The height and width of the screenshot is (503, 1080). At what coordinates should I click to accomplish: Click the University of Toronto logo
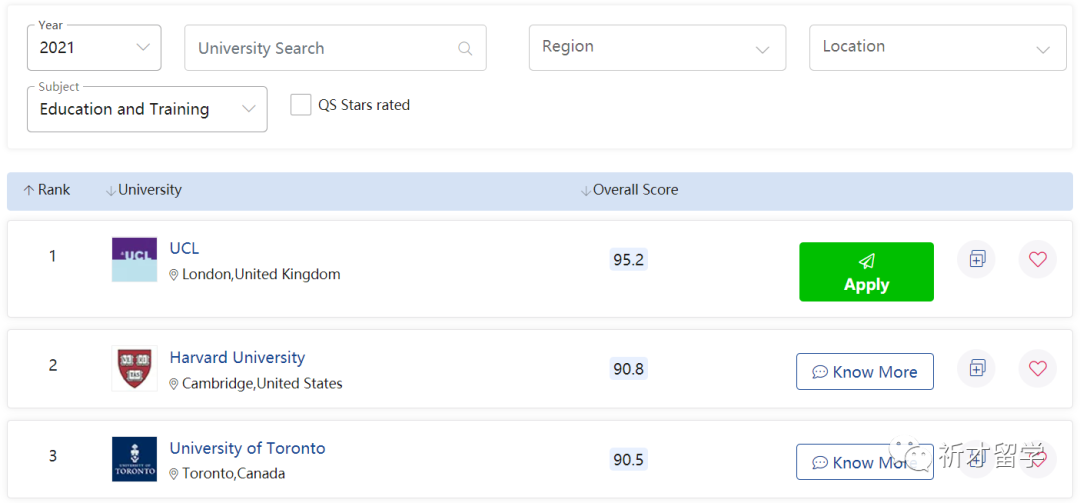click(x=134, y=459)
